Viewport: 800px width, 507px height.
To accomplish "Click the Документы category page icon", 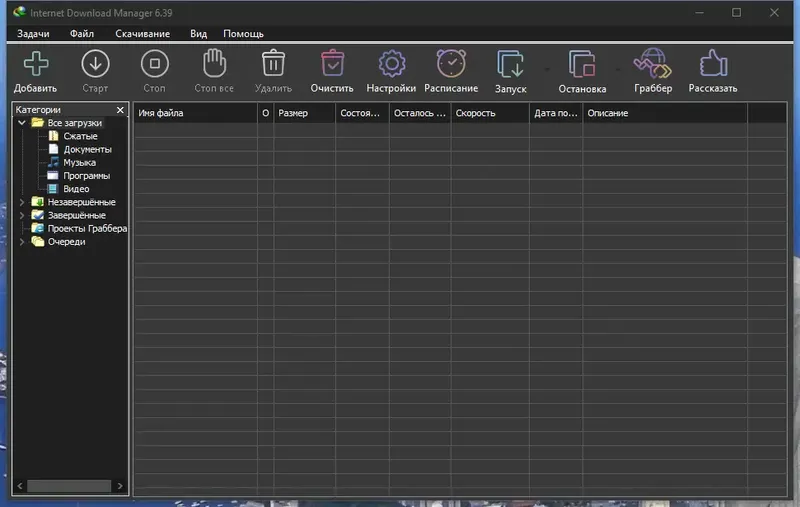I will [x=53, y=149].
